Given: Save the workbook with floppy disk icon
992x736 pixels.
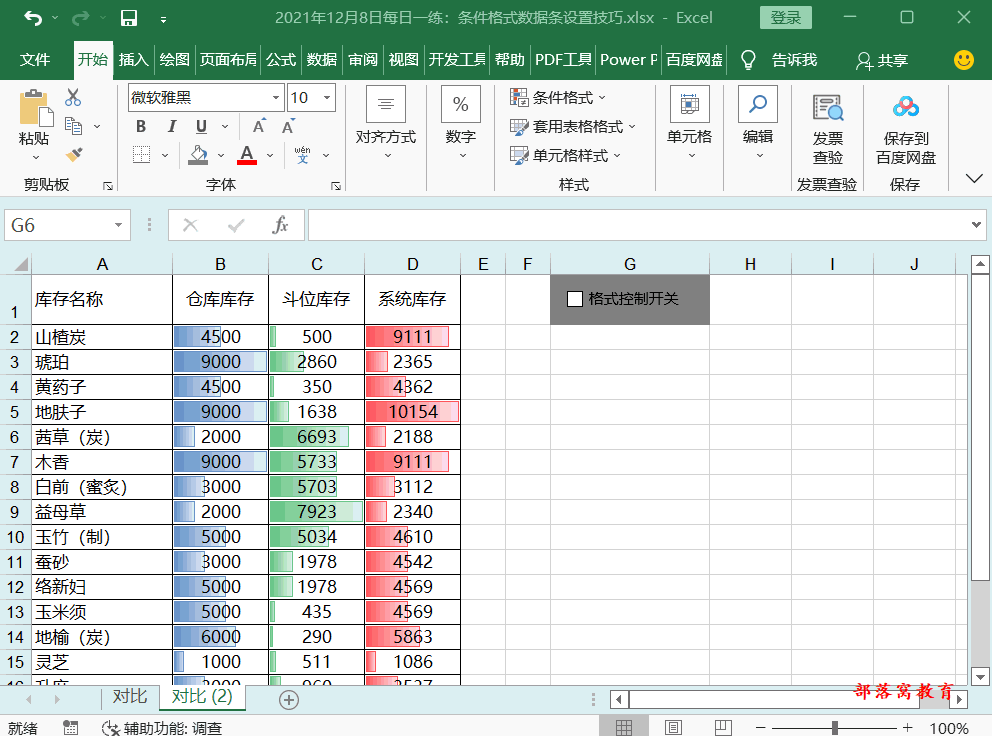Looking at the screenshot, I should coord(129,18).
